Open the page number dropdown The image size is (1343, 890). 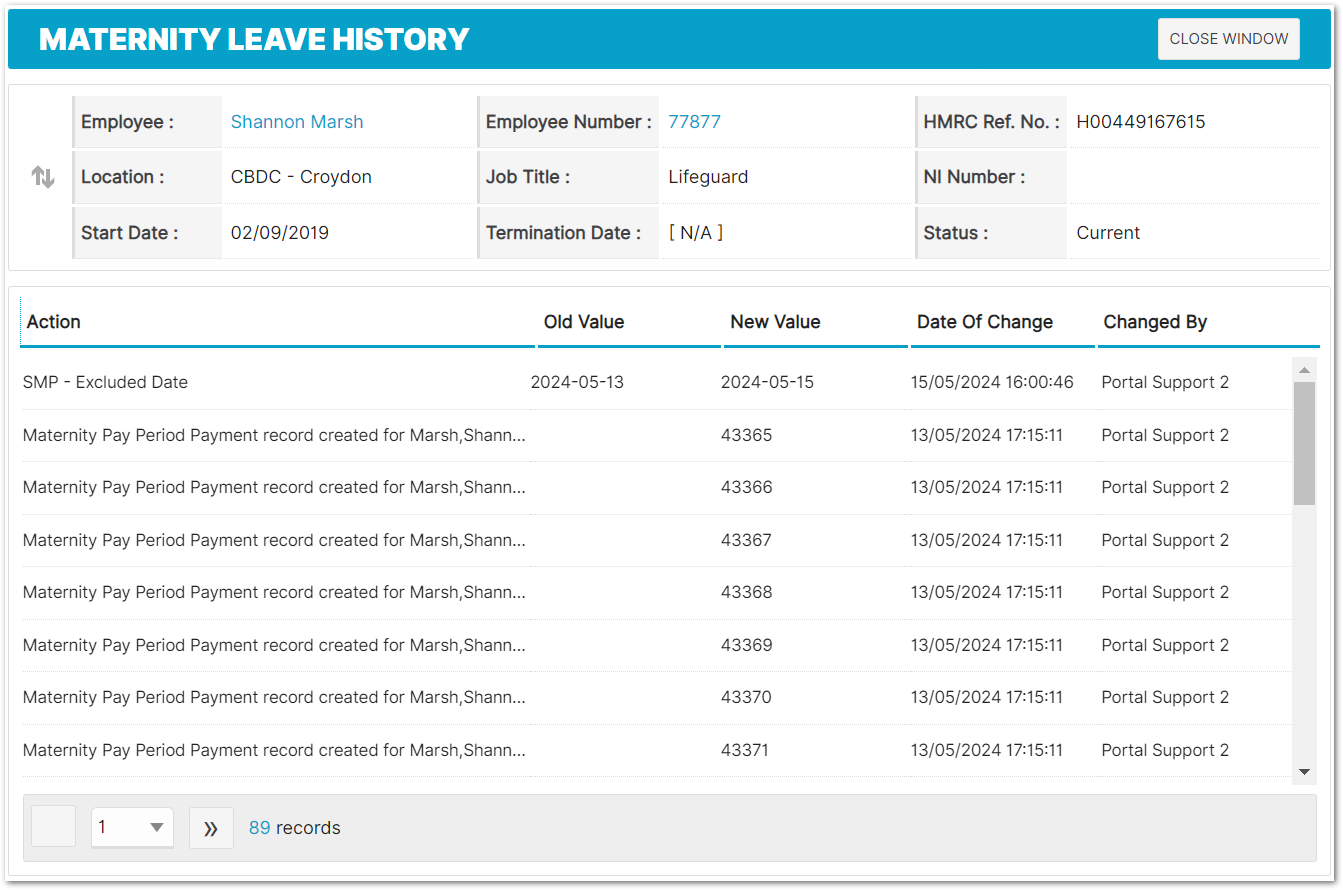tap(132, 828)
